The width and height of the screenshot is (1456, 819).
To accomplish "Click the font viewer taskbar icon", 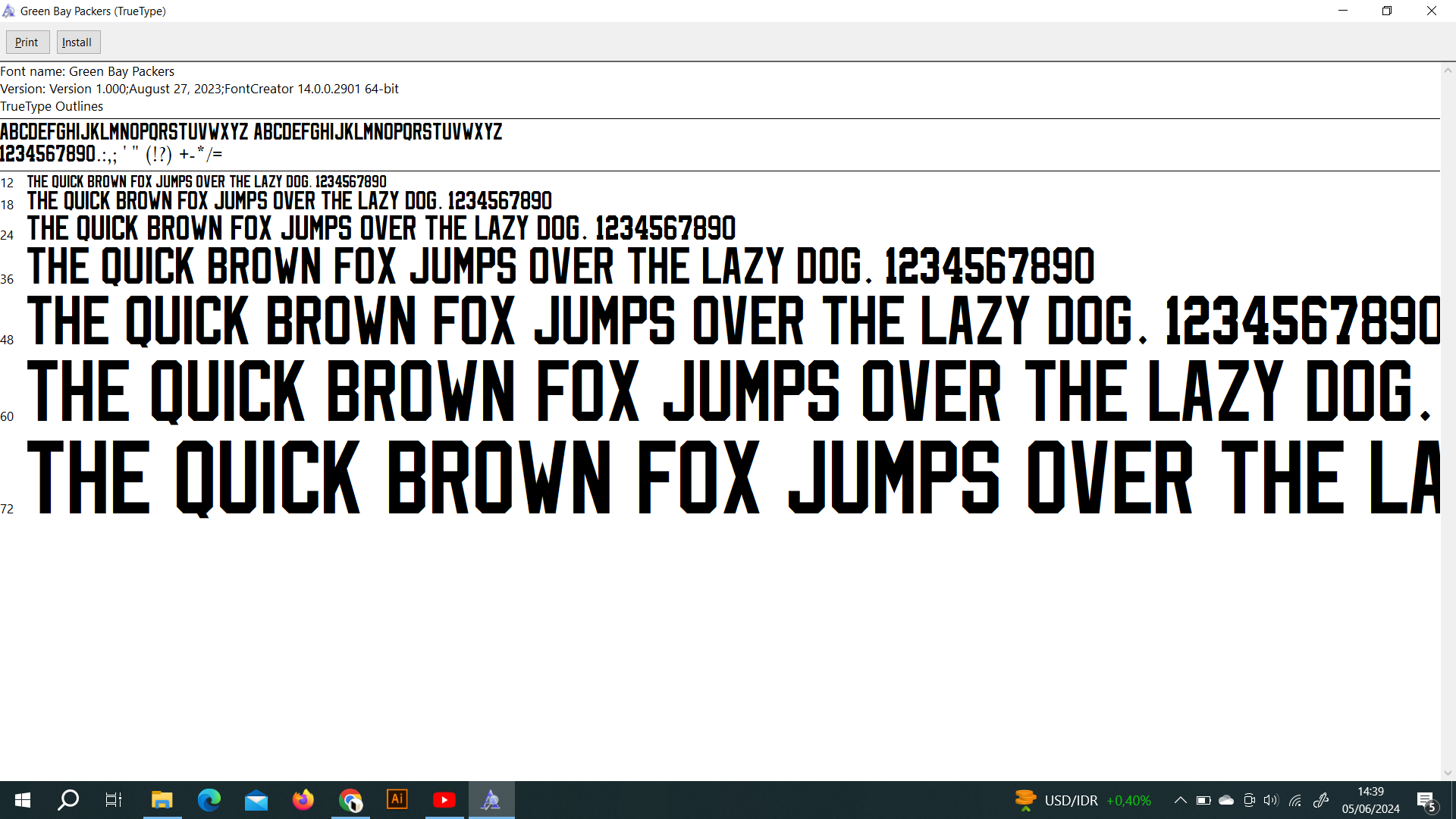I will pyautogui.click(x=491, y=800).
